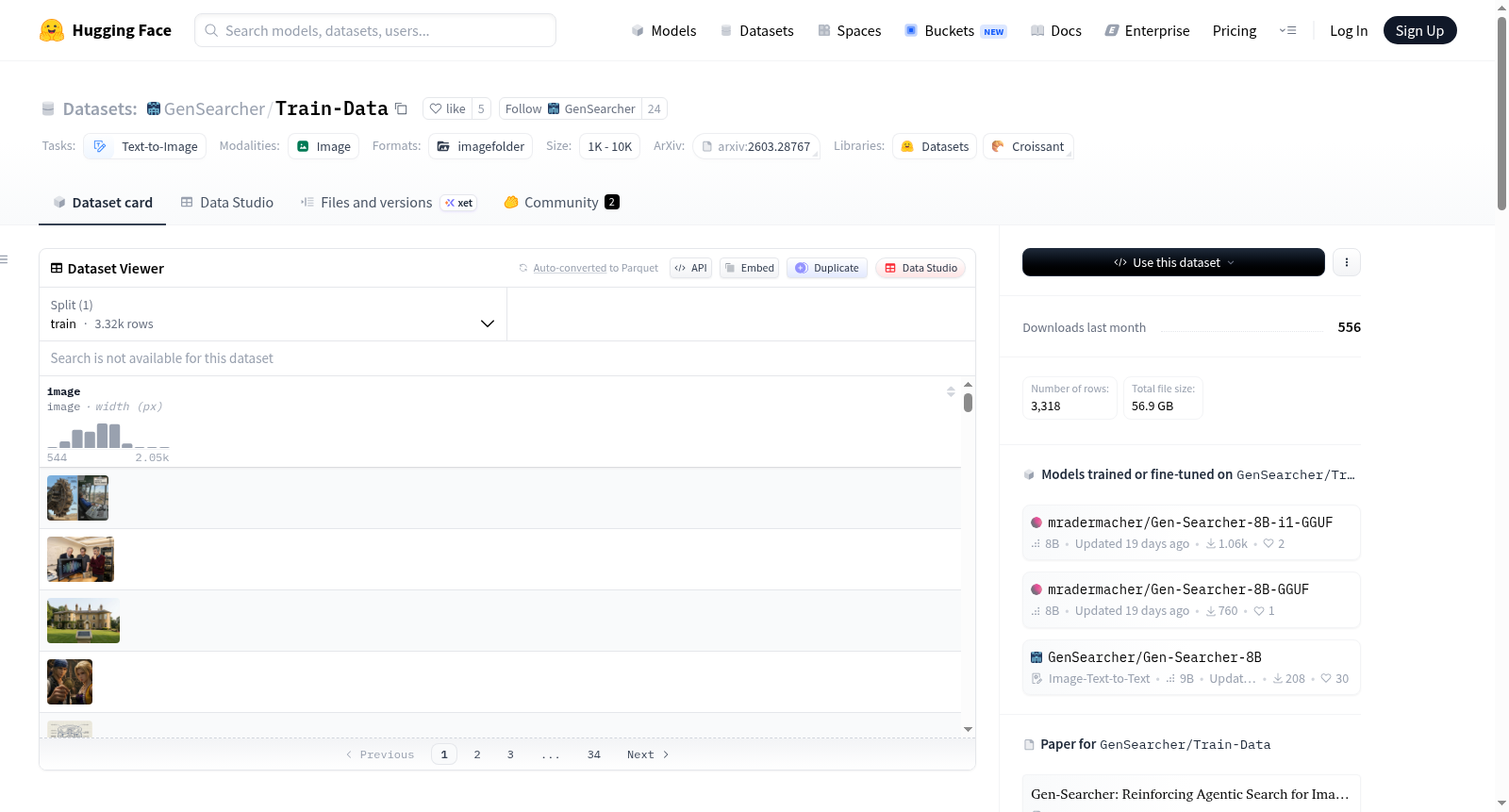Click the Sign Up button
The height and width of the screenshot is (812, 1509).
(1419, 30)
